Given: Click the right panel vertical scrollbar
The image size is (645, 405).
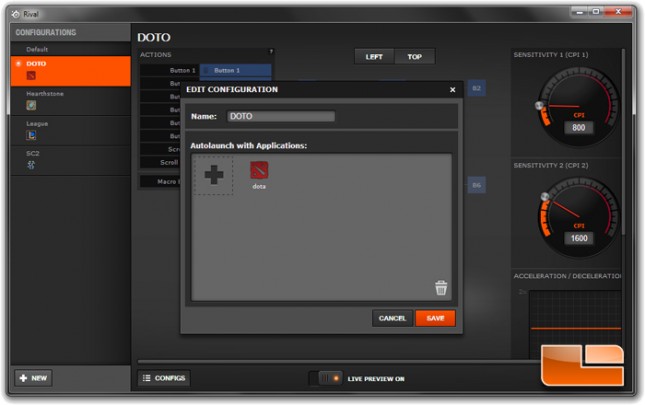Looking at the screenshot, I should point(624,142).
